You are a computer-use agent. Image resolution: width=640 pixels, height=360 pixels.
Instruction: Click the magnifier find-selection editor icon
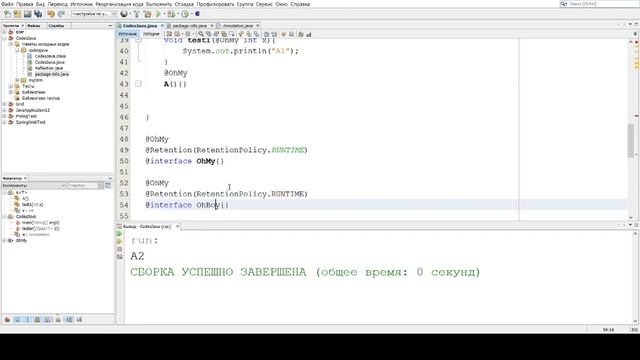pos(201,34)
